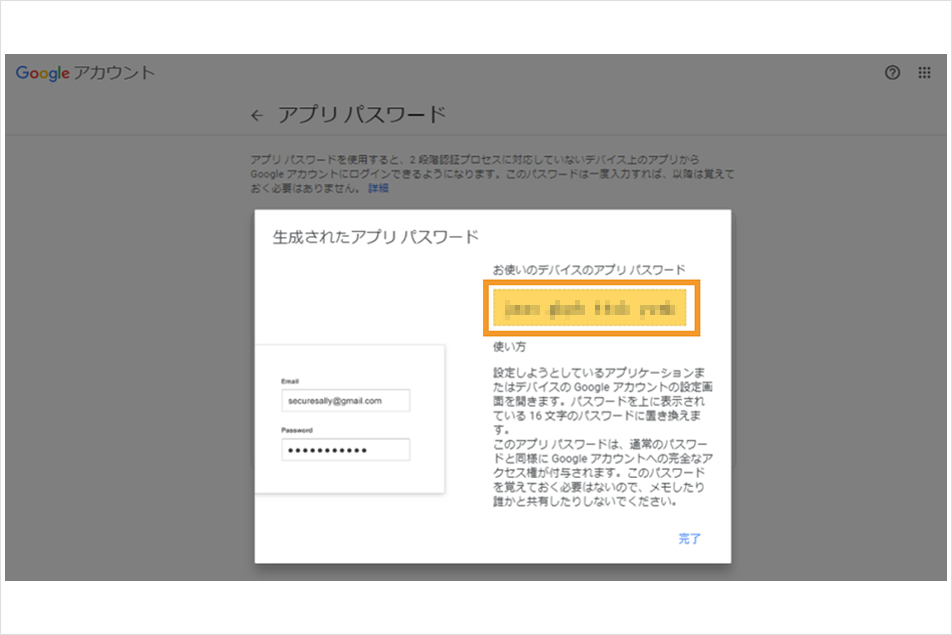This screenshot has width=952, height=635.
Task: Click the help question mark icon
Action: [x=892, y=73]
